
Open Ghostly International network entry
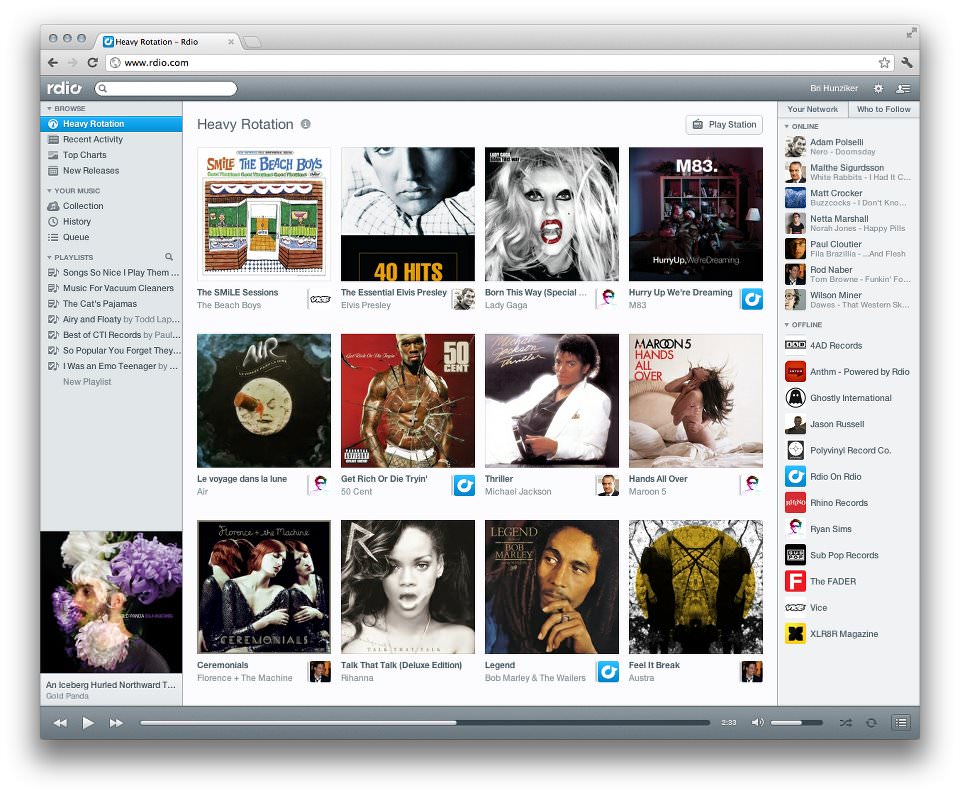click(848, 398)
